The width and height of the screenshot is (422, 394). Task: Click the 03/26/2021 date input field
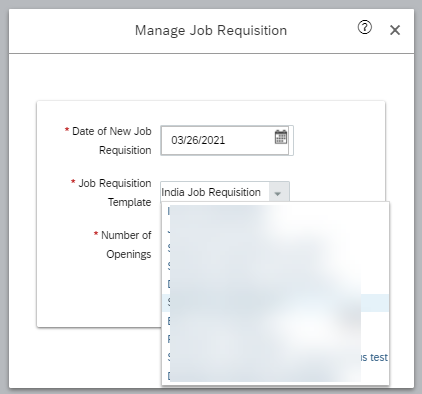225,140
